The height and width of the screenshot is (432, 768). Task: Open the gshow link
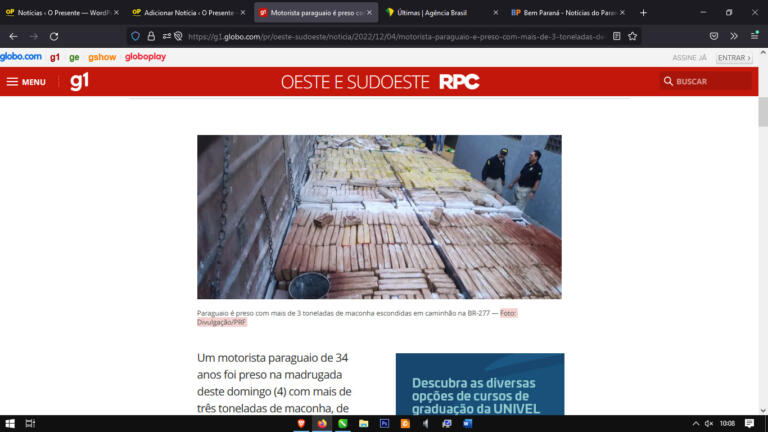click(x=102, y=57)
